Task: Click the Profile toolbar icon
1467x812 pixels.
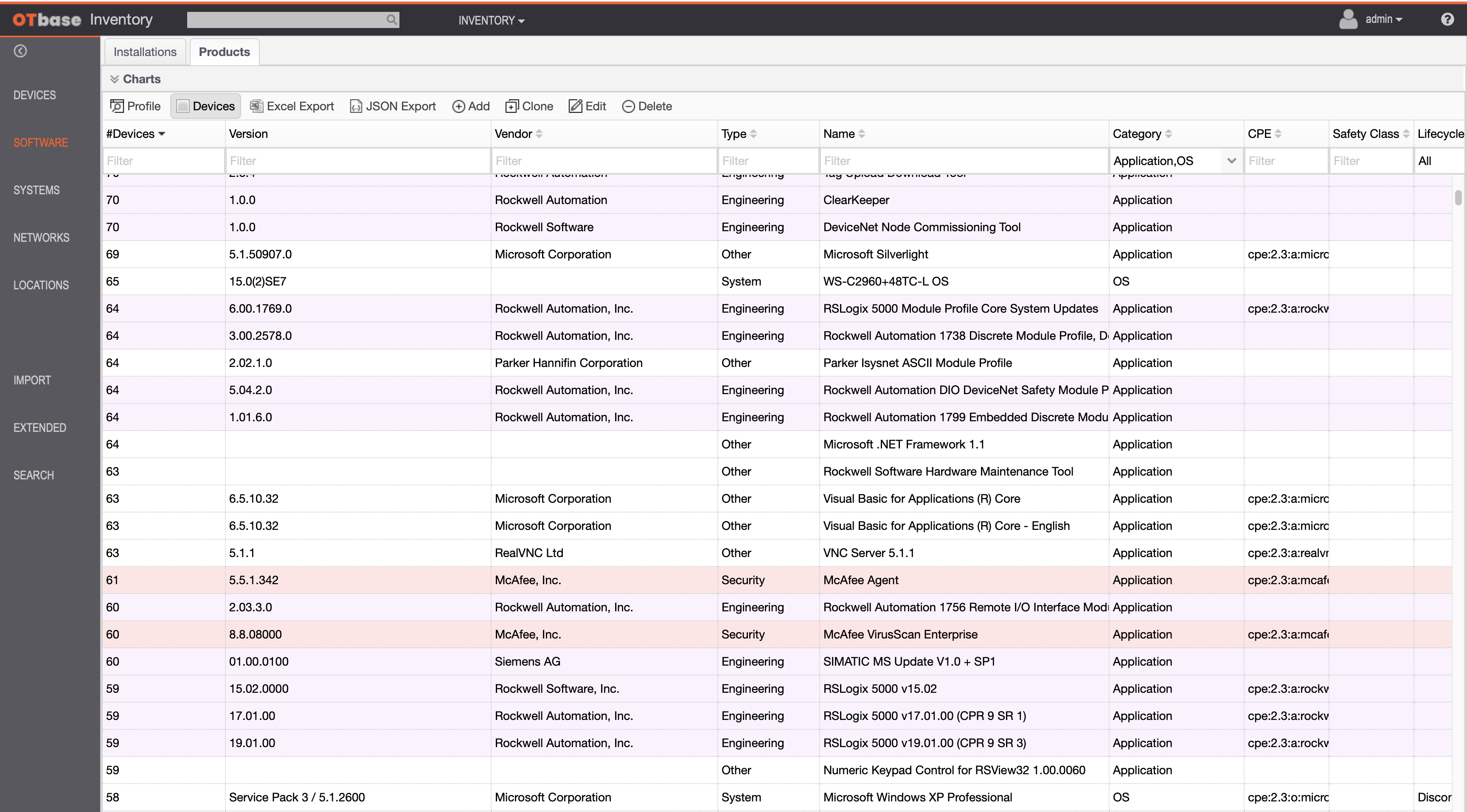Action: pyautogui.click(x=117, y=106)
